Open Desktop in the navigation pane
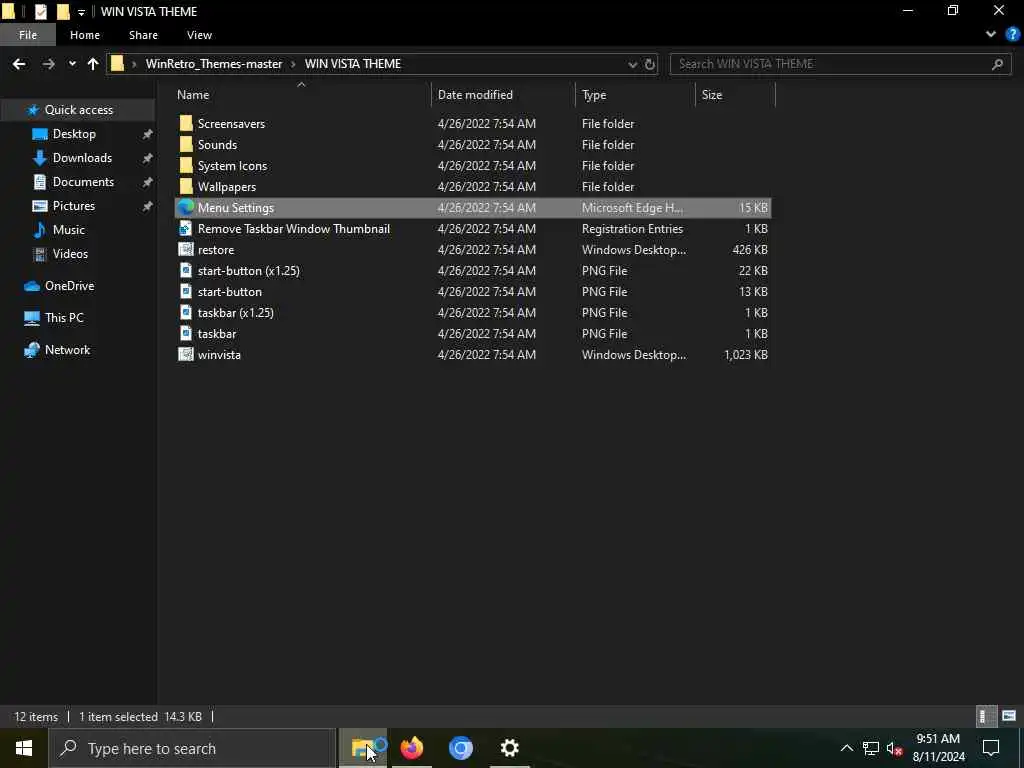 74,134
